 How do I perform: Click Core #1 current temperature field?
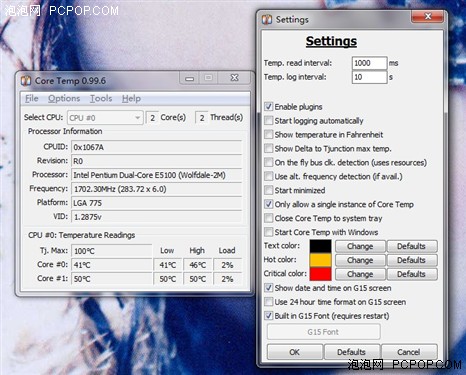112,279
